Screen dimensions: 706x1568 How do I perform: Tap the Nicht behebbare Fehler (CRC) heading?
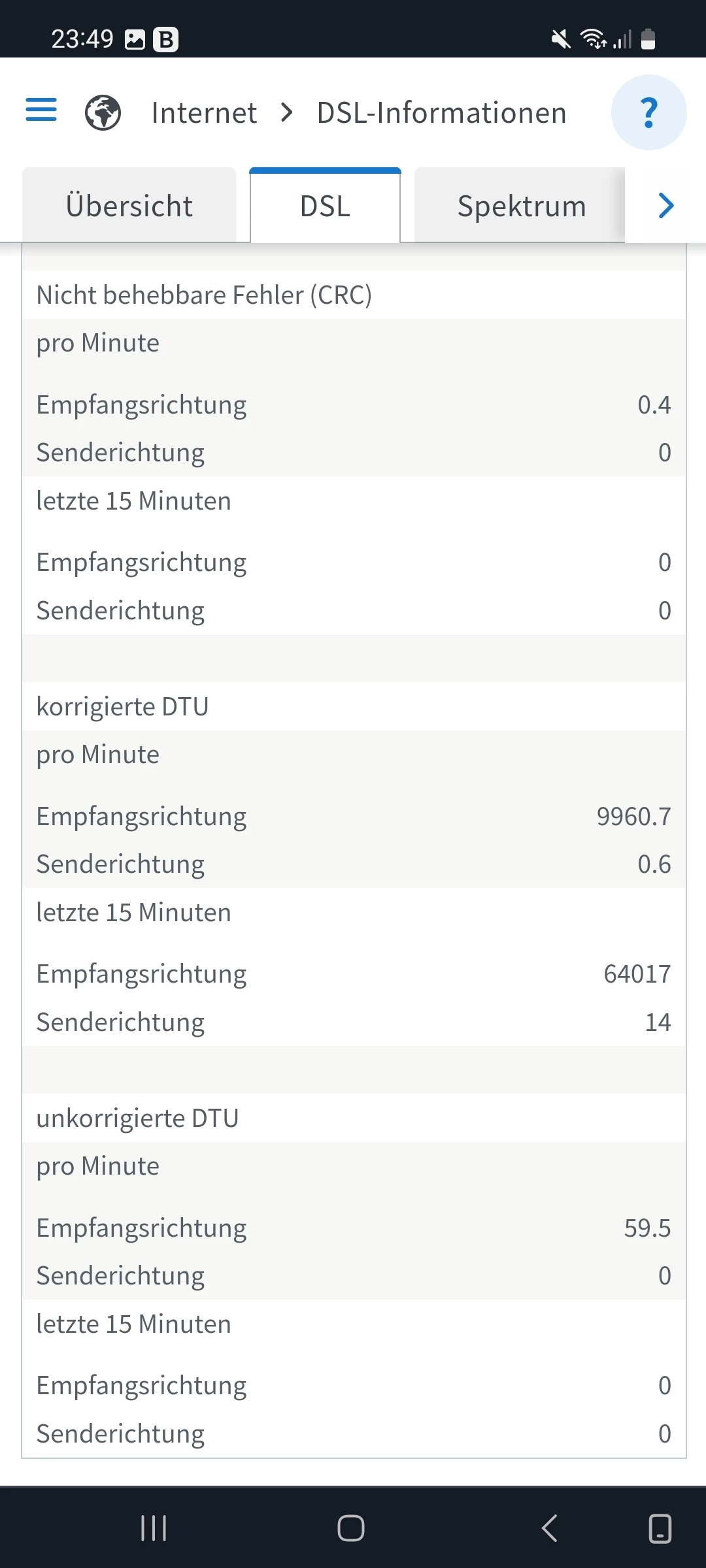[204, 295]
